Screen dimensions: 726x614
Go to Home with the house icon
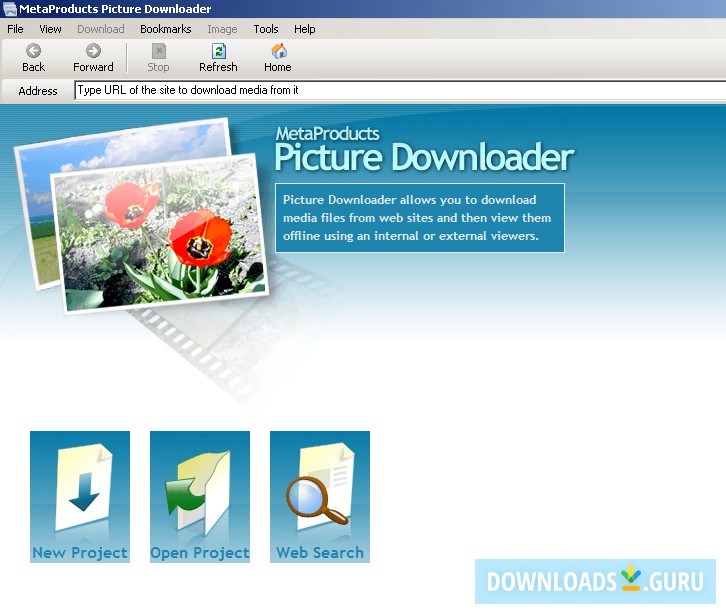point(278,58)
